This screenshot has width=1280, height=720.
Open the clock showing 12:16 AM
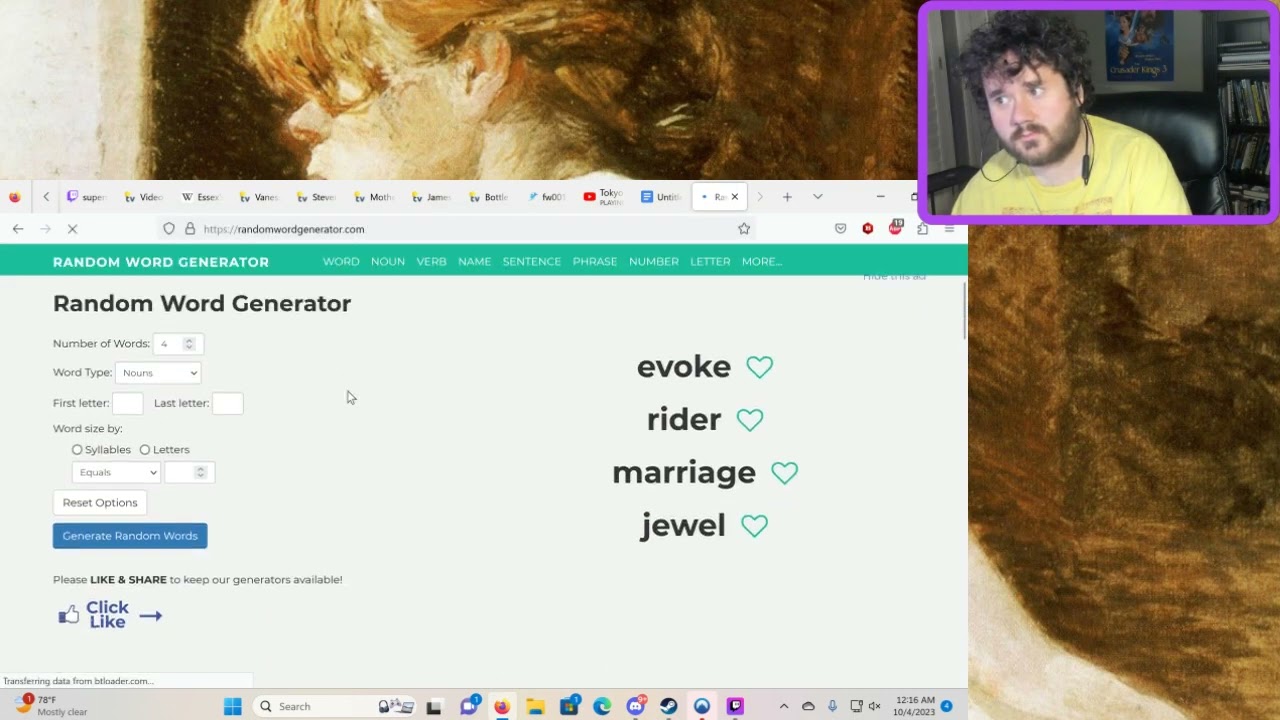point(915,706)
